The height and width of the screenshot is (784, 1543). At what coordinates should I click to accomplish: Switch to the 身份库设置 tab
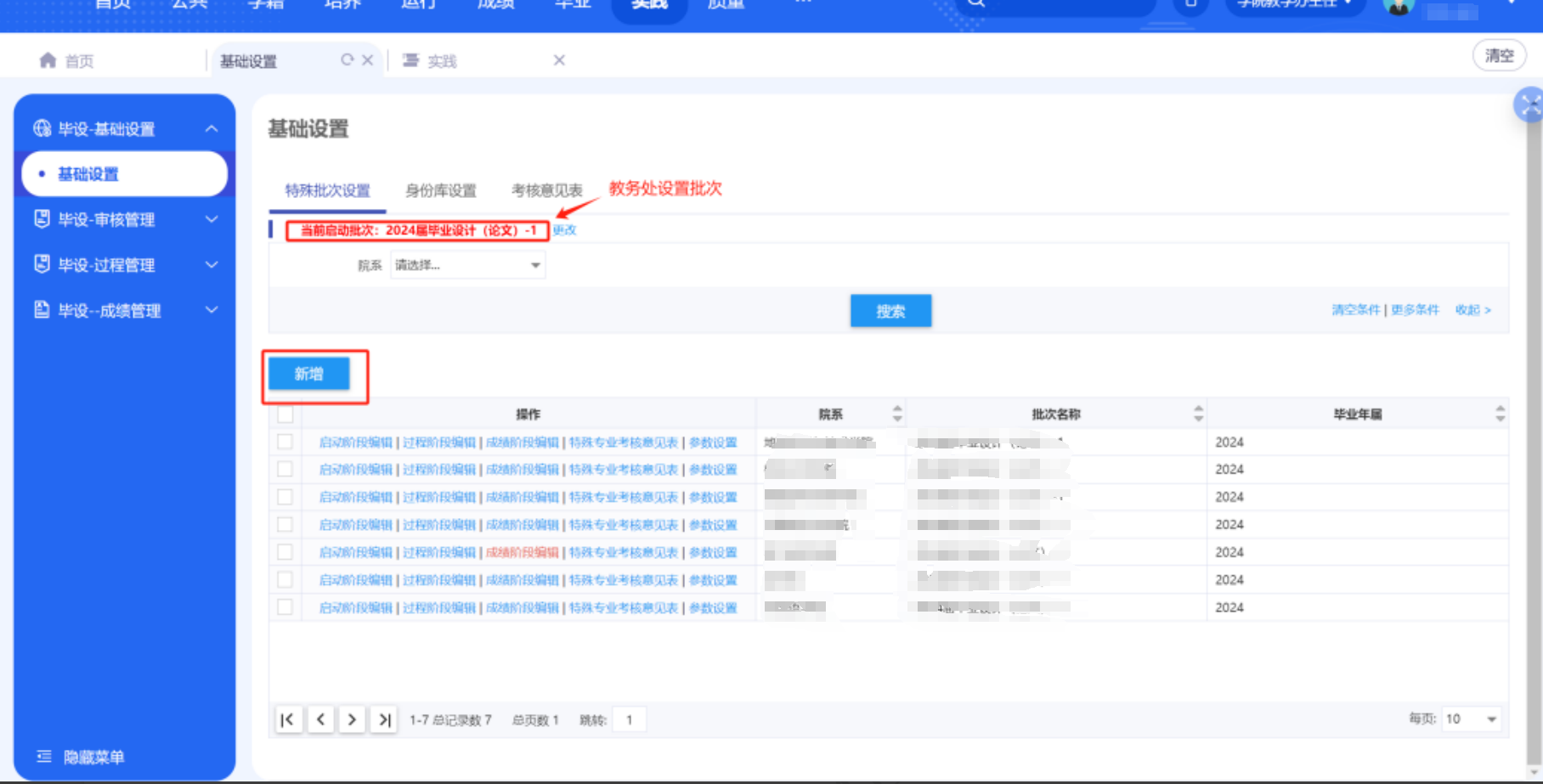point(440,190)
